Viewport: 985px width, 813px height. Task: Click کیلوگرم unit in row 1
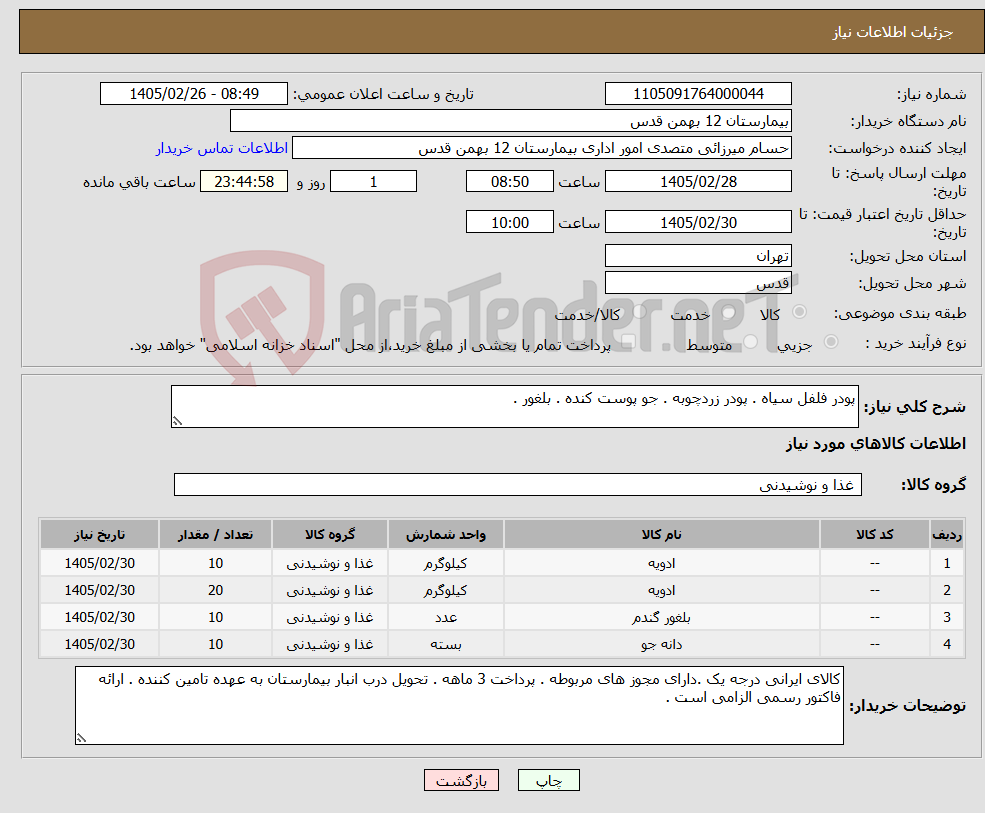coord(445,563)
